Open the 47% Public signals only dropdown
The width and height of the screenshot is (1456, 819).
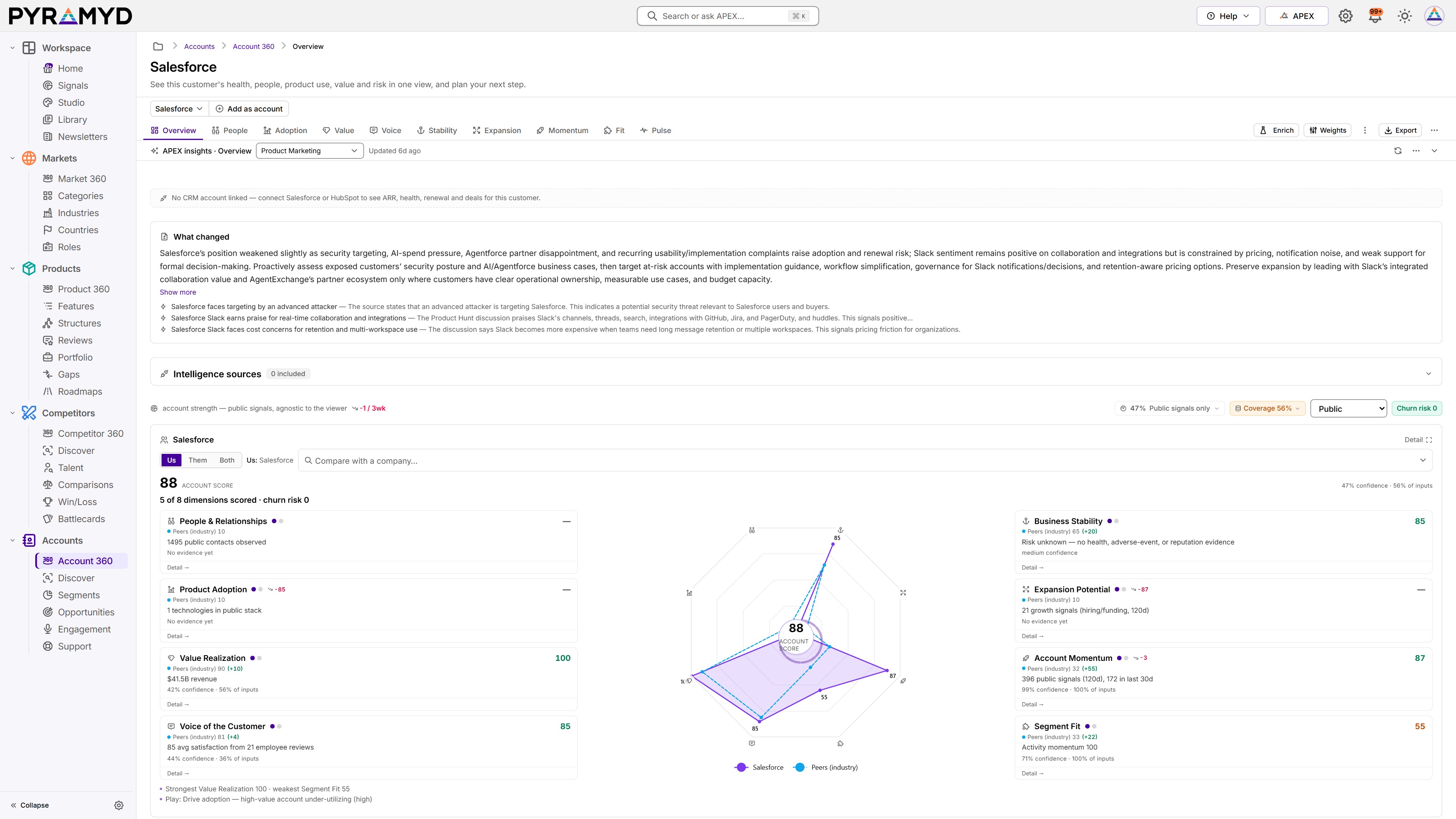[1169, 408]
